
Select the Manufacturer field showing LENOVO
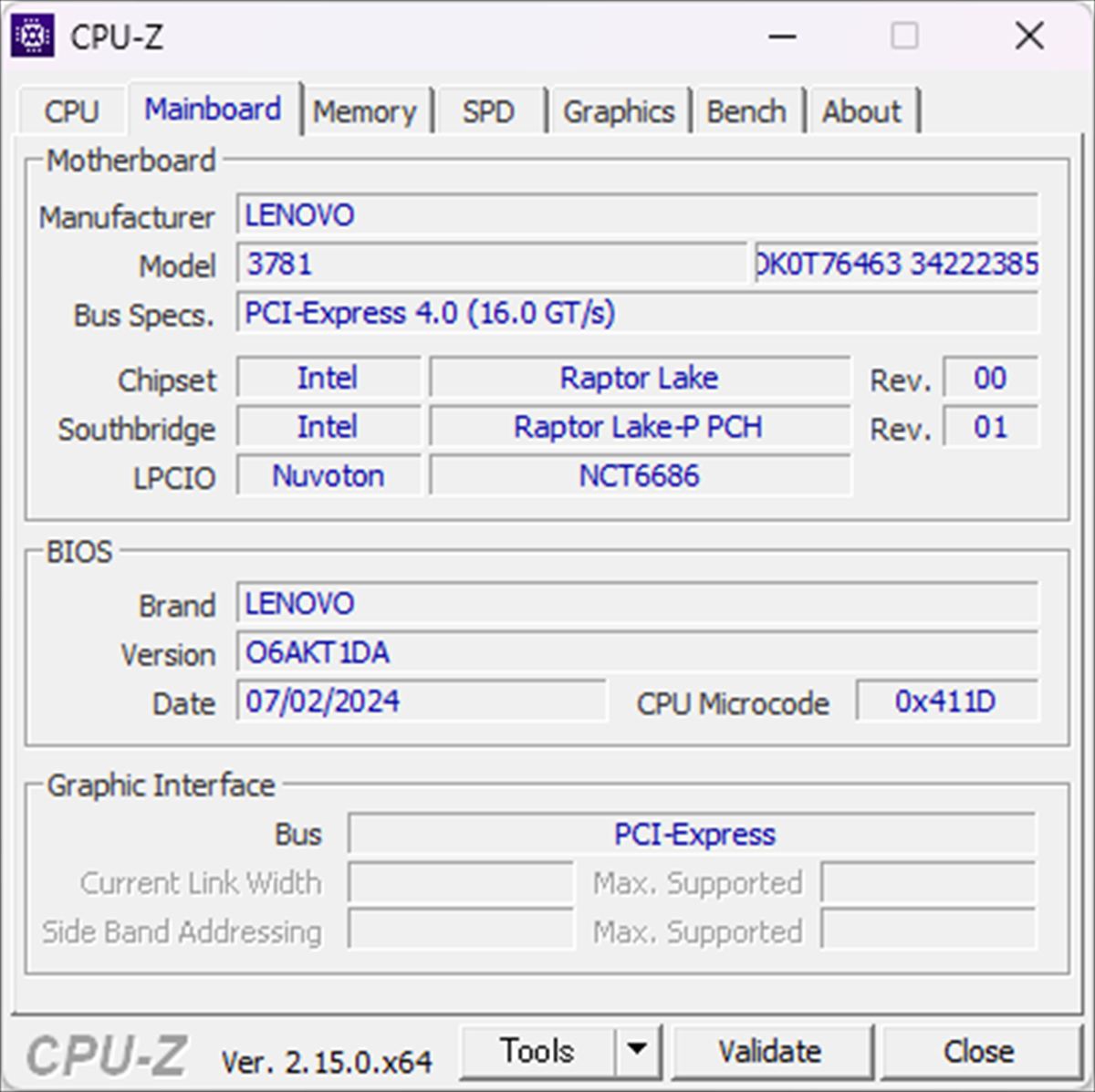637,215
